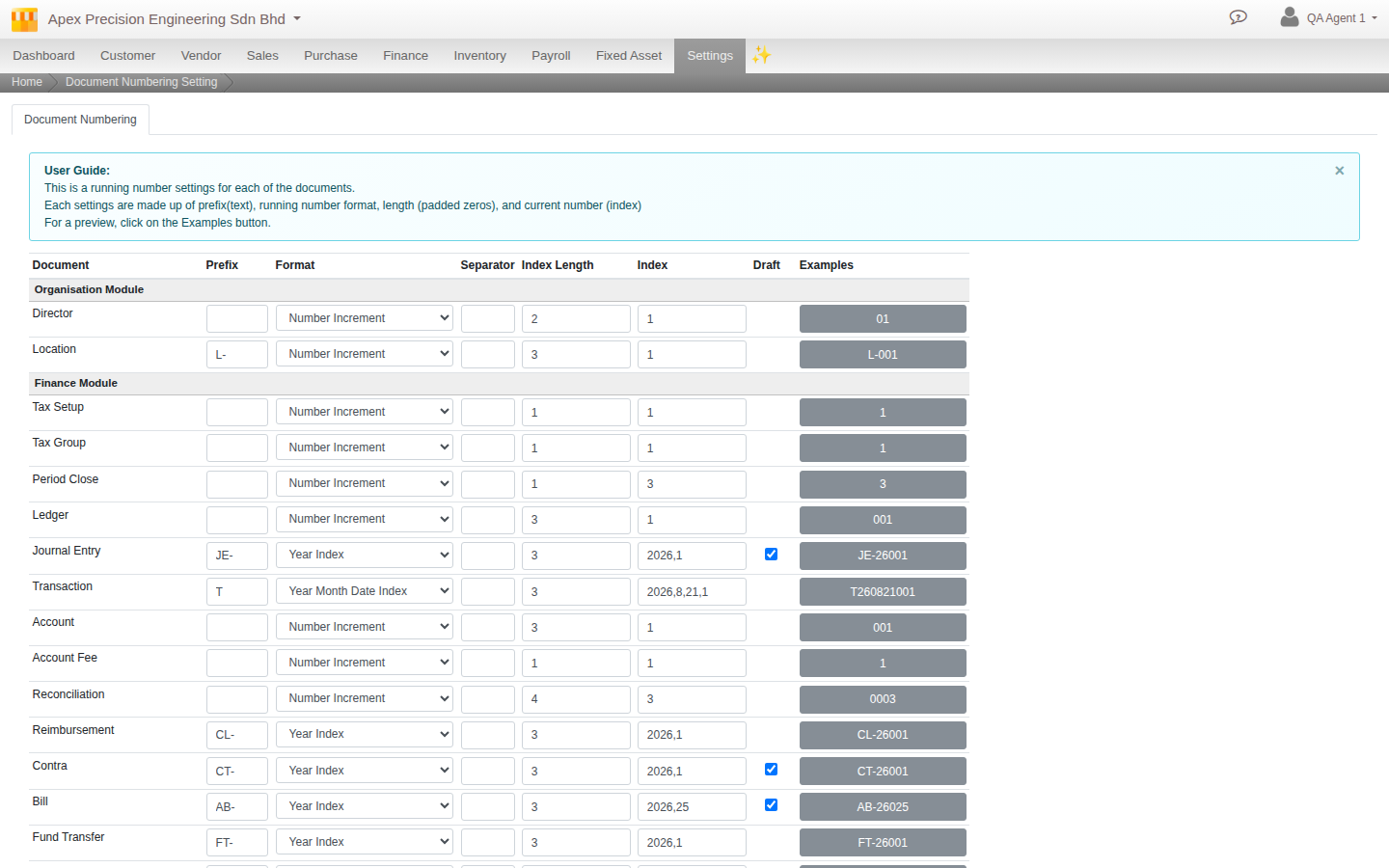Expand the company name dropdown caret
1389x868 pixels.
[297, 18]
